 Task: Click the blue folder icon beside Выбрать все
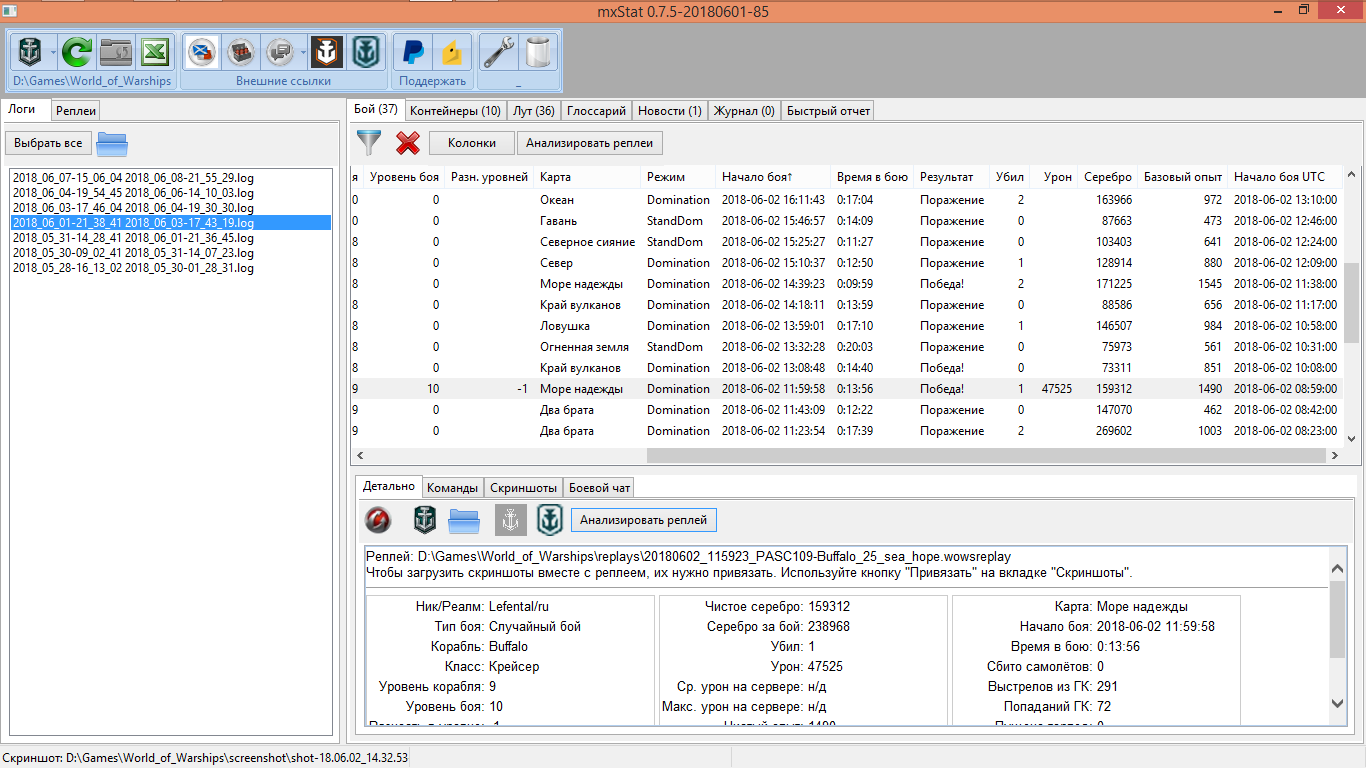(x=112, y=143)
